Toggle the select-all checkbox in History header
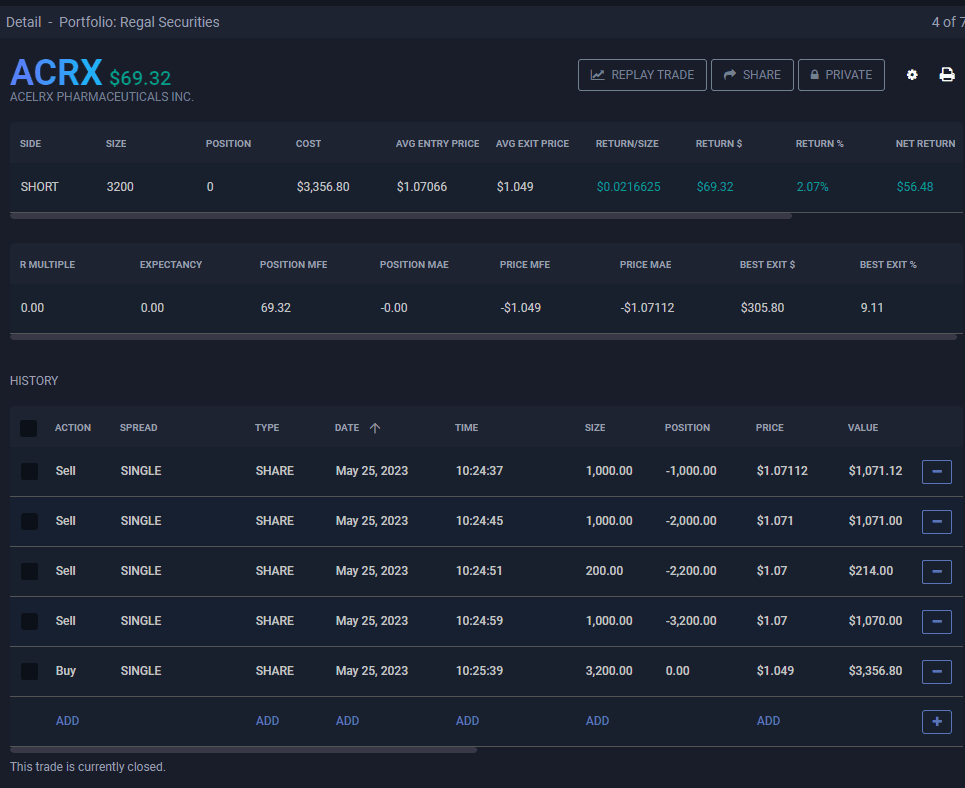The height and width of the screenshot is (788, 965). pos(29,428)
